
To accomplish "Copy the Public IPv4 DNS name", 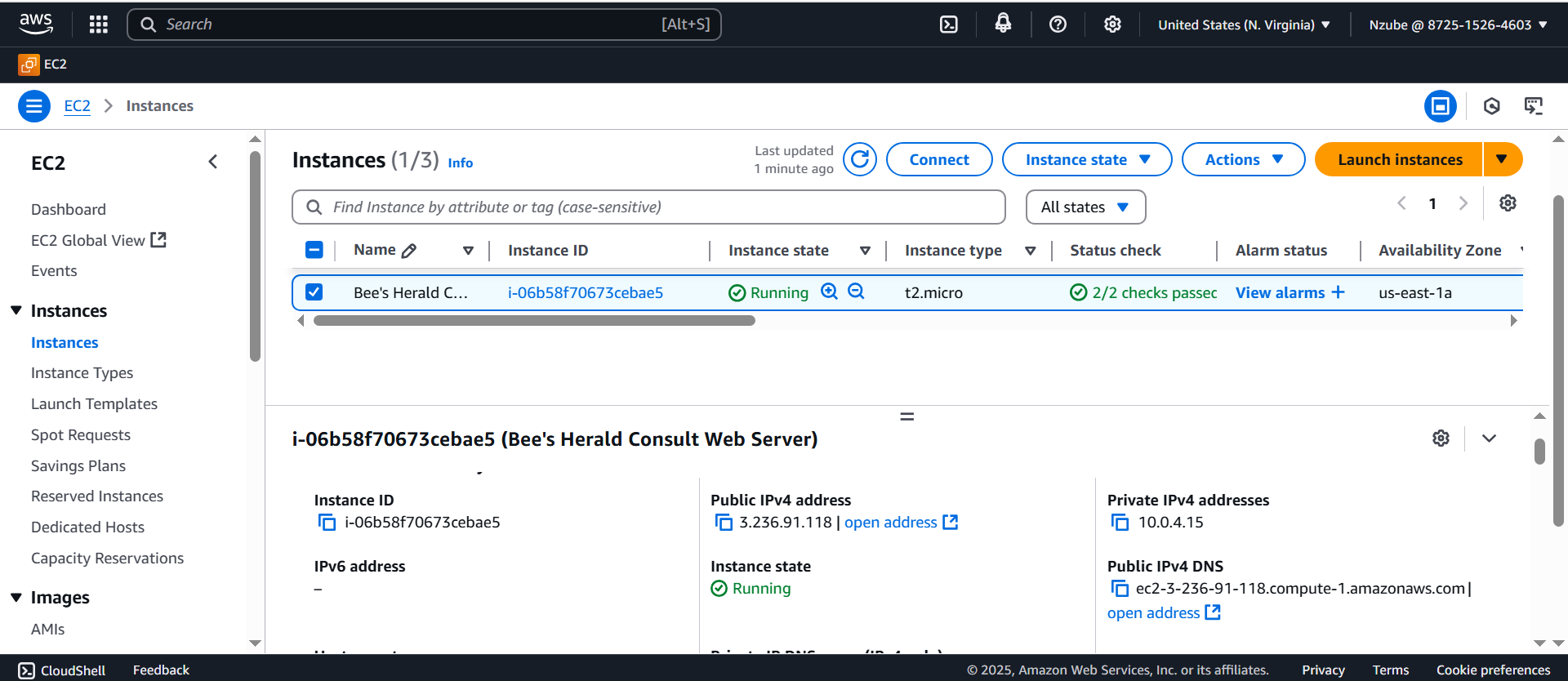I will [x=1120, y=589].
